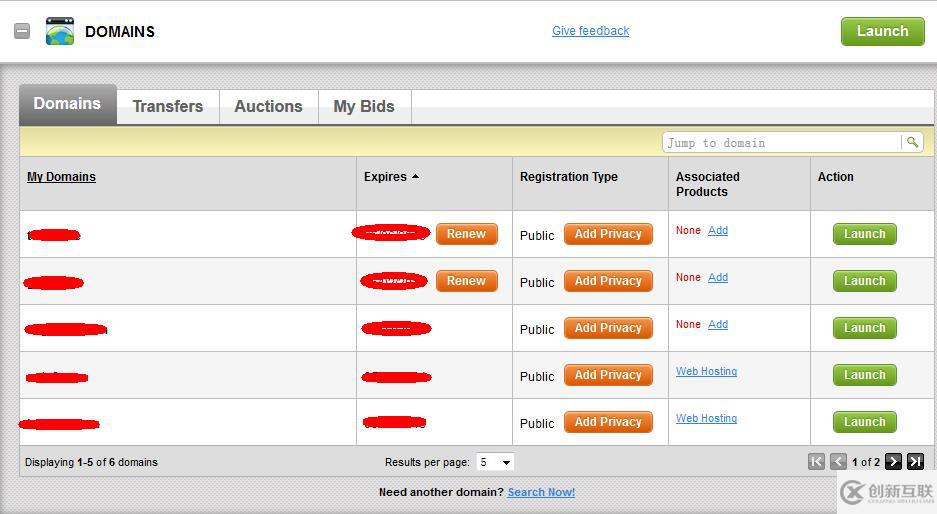Renew the first domain in list
937x514 pixels.
click(x=466, y=234)
